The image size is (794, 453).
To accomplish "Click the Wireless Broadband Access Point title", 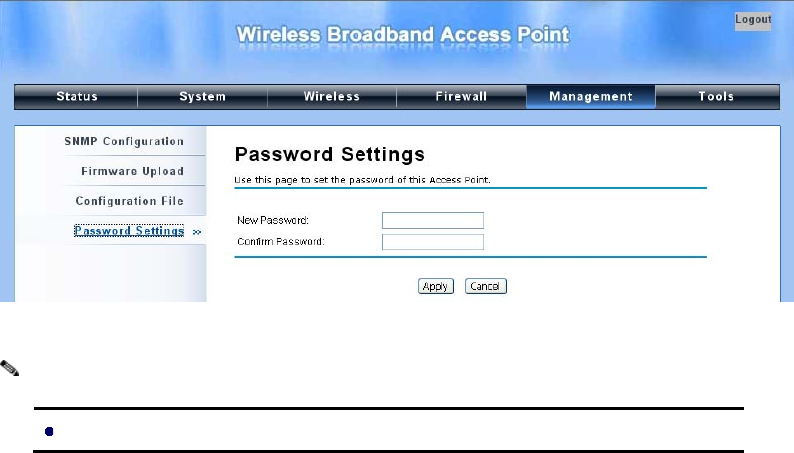I will tap(403, 34).
